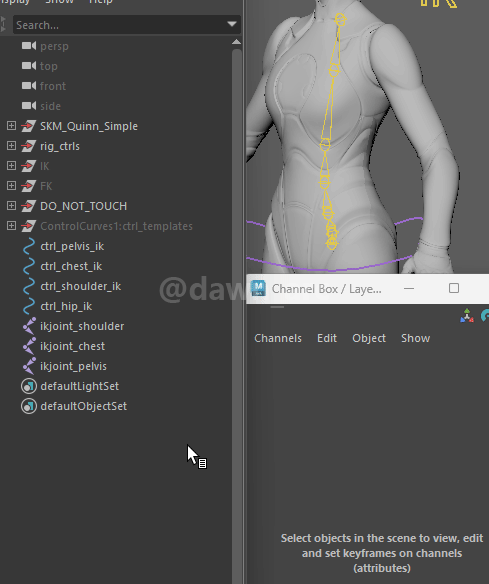The width and height of the screenshot is (489, 584).
Task: Expand the SKM_Quinn_Simple node
Action: (x=12, y=126)
